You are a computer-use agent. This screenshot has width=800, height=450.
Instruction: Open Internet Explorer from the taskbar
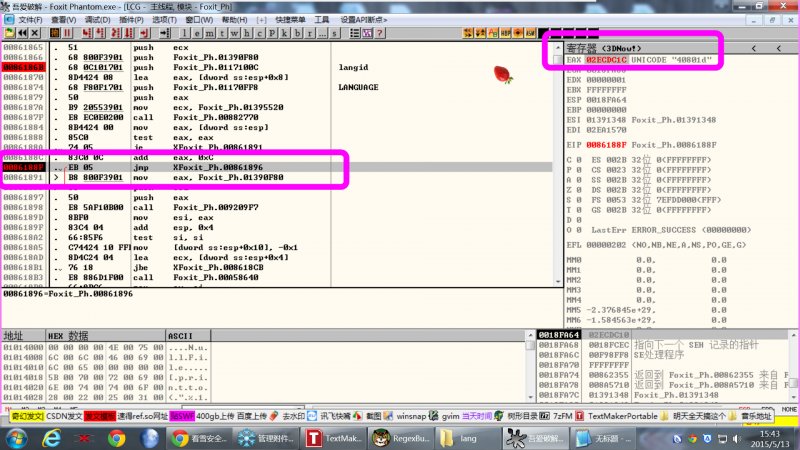click(x=52, y=438)
